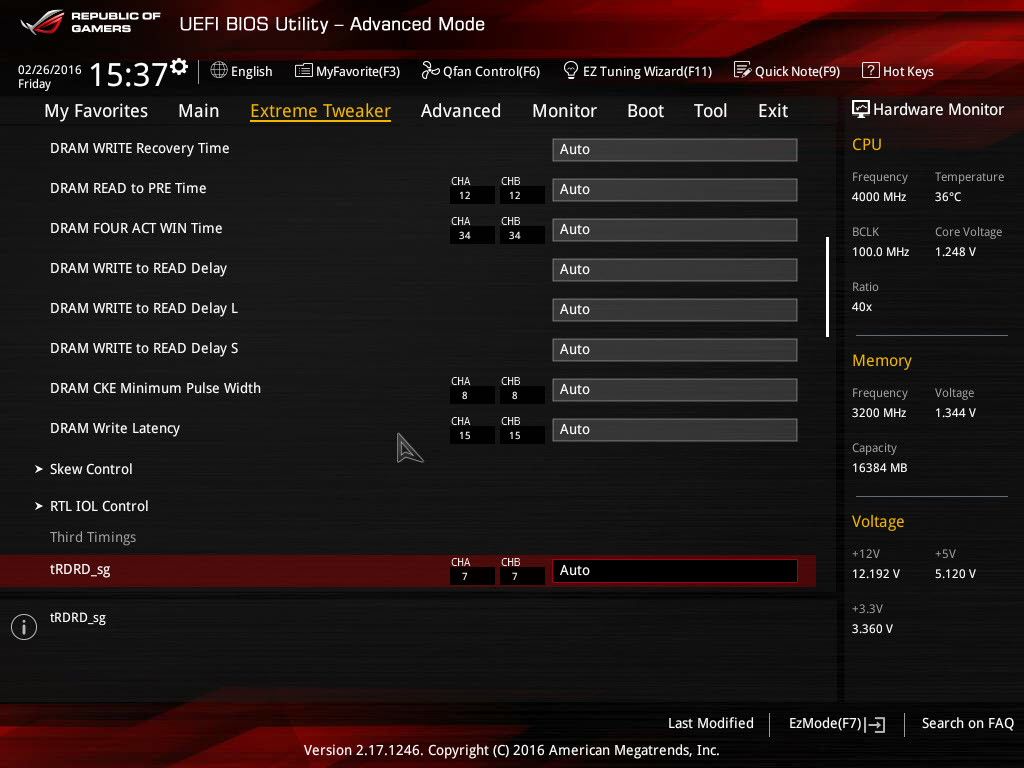Click the info icon beside tRDRD_sg description
Image resolution: width=1024 pixels, height=768 pixels.
(x=24, y=627)
